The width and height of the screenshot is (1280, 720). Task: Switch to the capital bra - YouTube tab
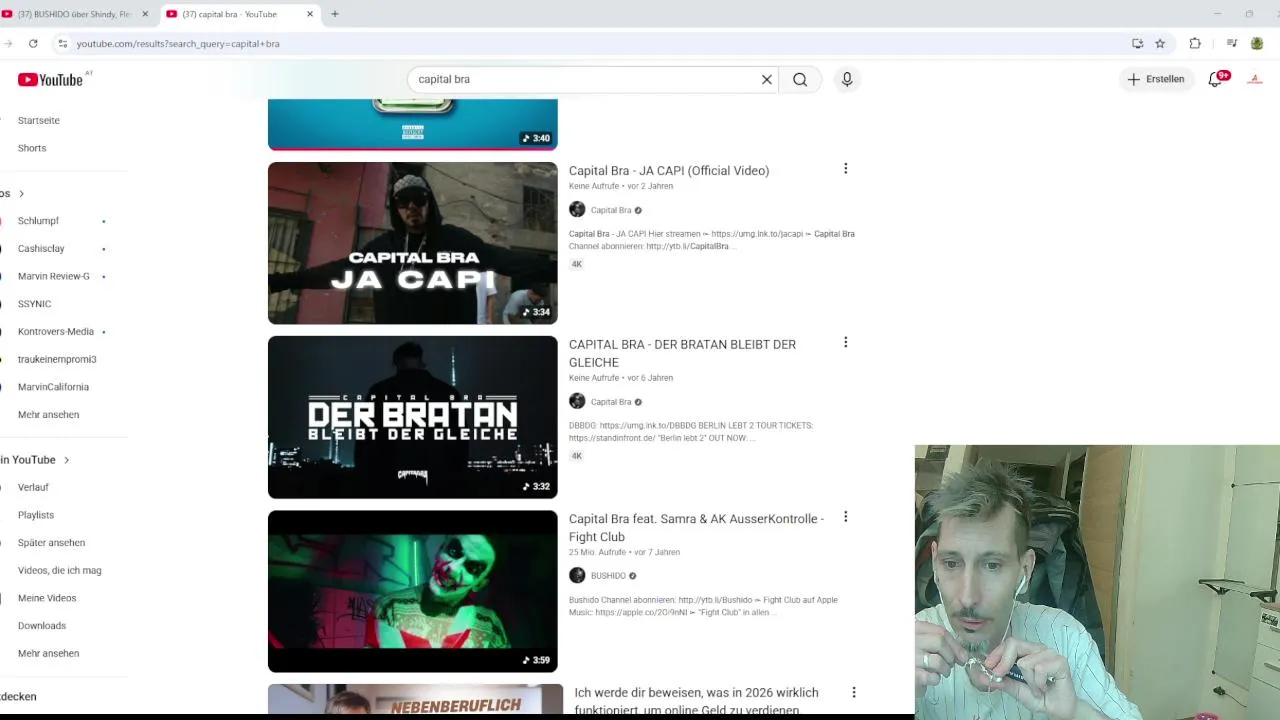[x=240, y=14]
